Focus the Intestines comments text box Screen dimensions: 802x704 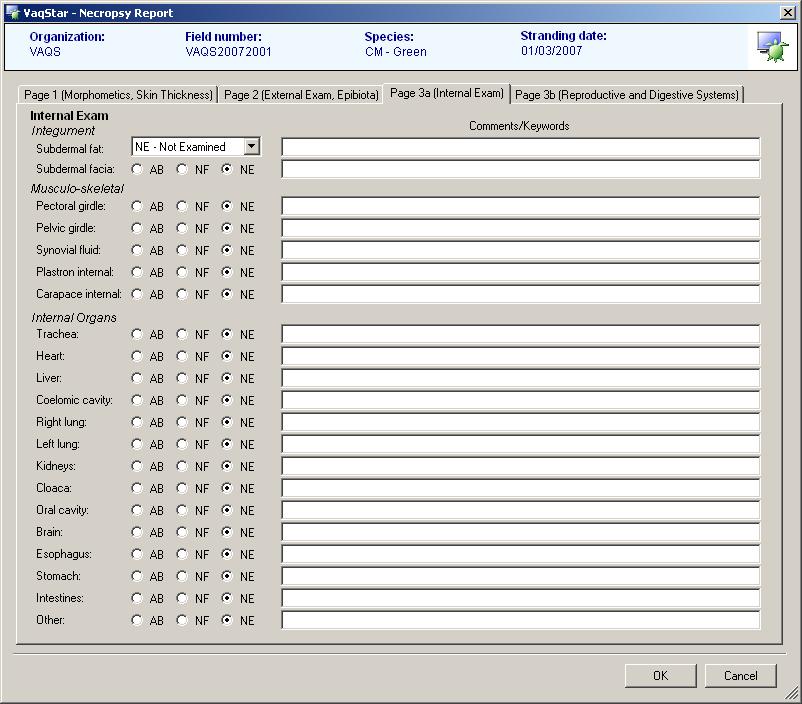[x=520, y=598]
